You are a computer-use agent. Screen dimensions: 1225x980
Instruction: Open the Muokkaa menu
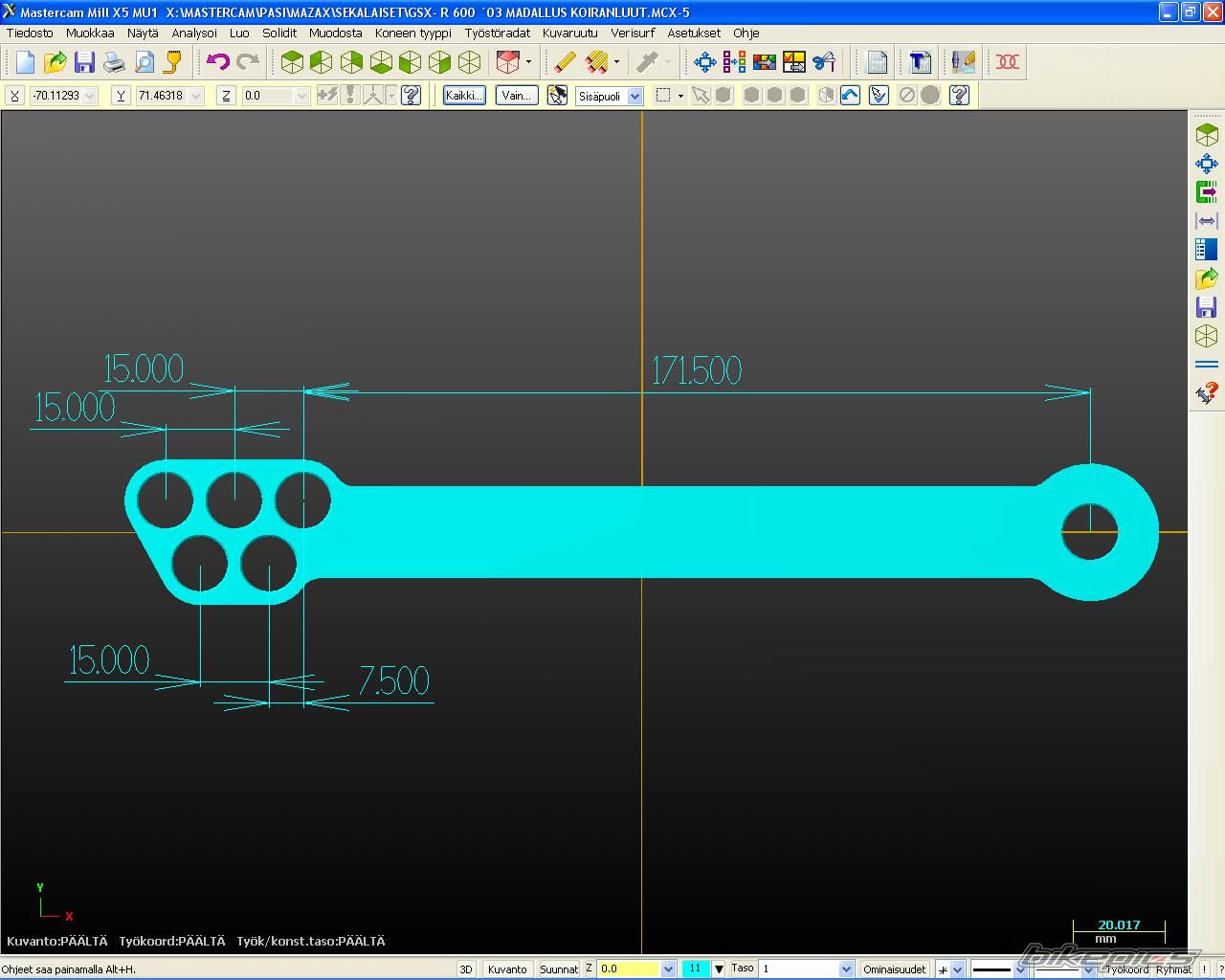90,33
